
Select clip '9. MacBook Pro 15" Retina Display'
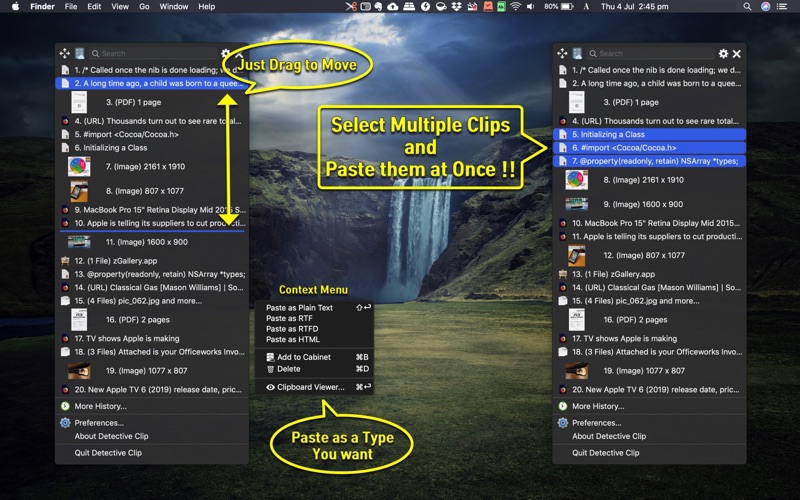click(x=152, y=210)
